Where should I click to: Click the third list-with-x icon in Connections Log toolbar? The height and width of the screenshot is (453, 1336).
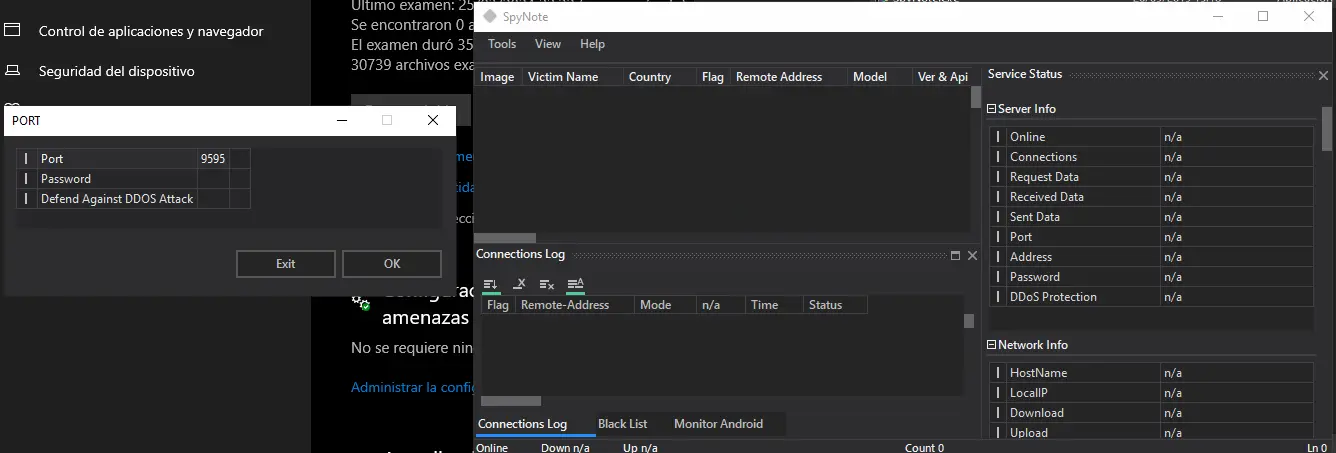click(547, 284)
